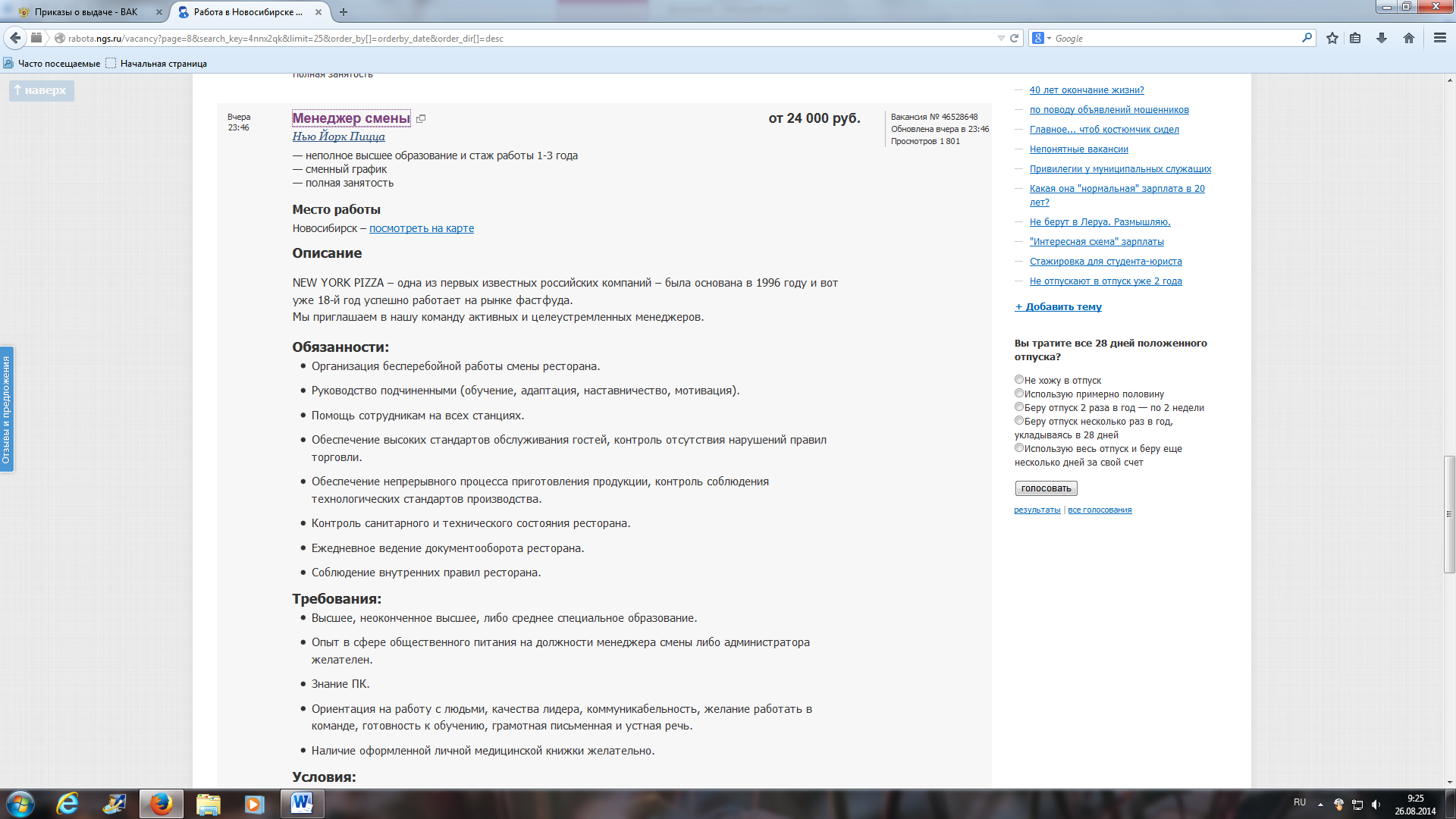1456x819 pixels.
Task: Open the Менеджер смены vacancy title
Action: 351,118
